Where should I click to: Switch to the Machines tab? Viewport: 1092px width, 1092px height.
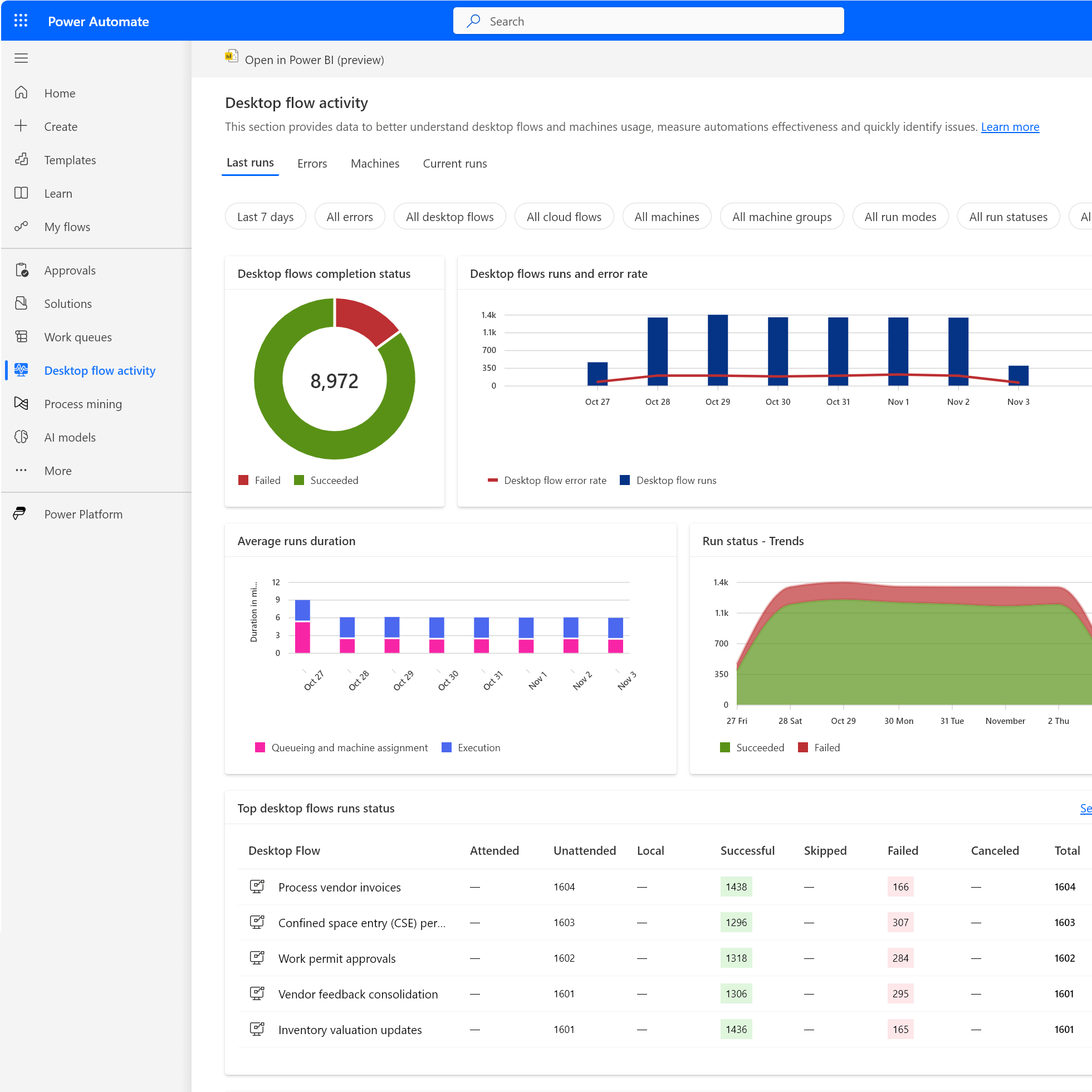click(x=375, y=163)
